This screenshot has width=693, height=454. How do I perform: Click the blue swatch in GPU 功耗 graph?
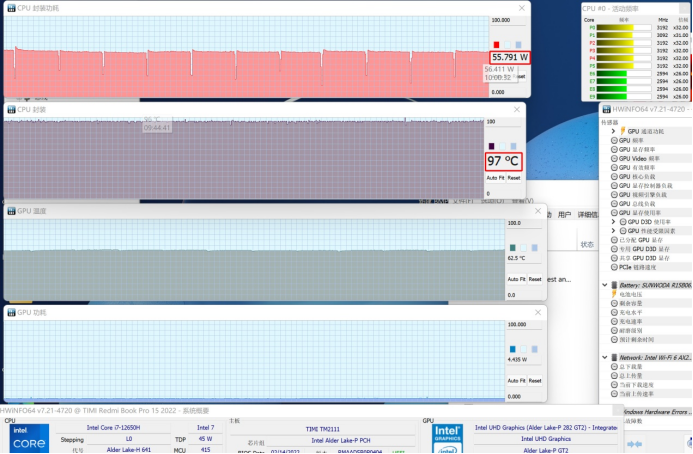coord(513,349)
